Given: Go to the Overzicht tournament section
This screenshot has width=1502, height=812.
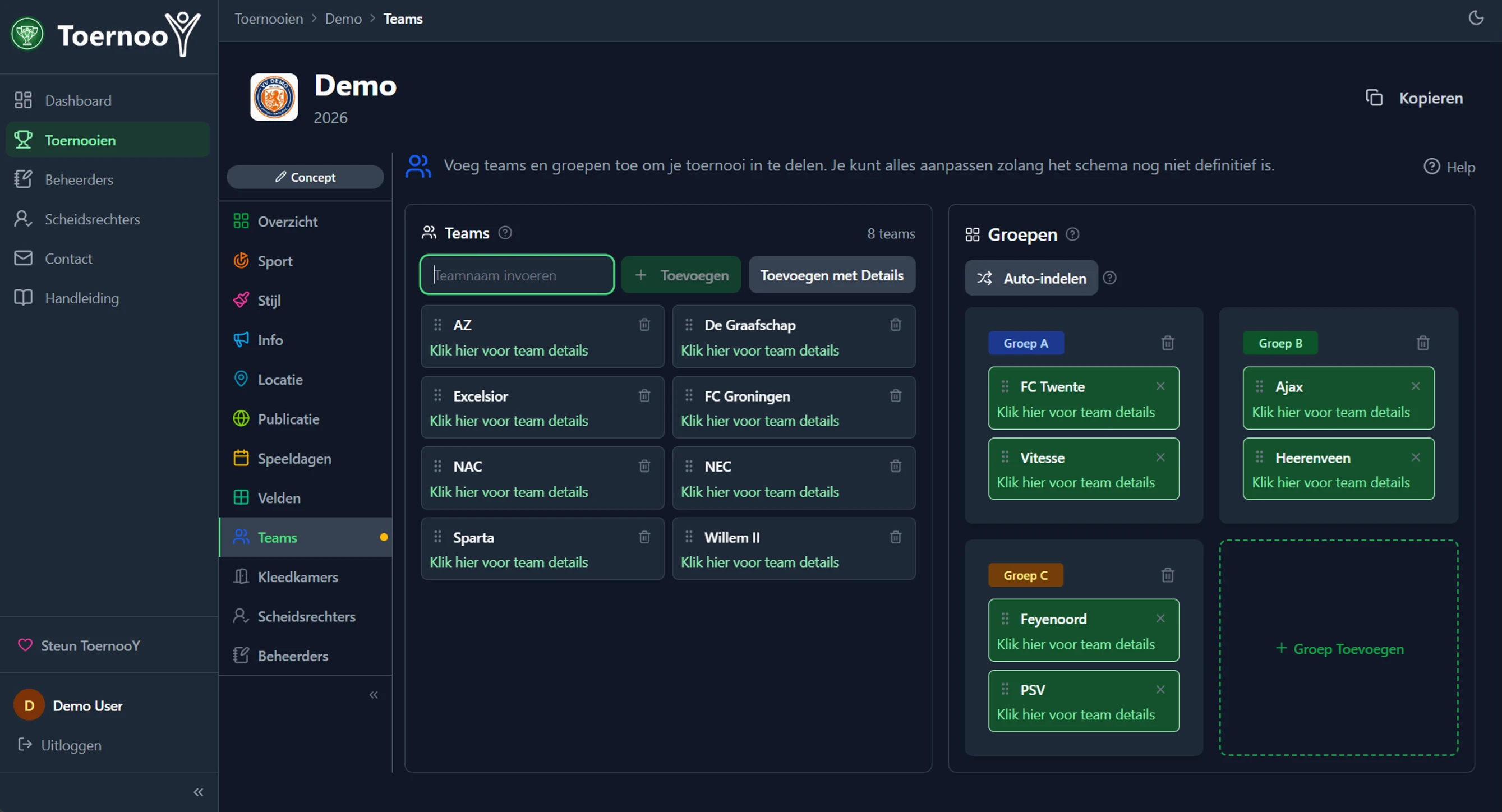Looking at the screenshot, I should point(306,222).
